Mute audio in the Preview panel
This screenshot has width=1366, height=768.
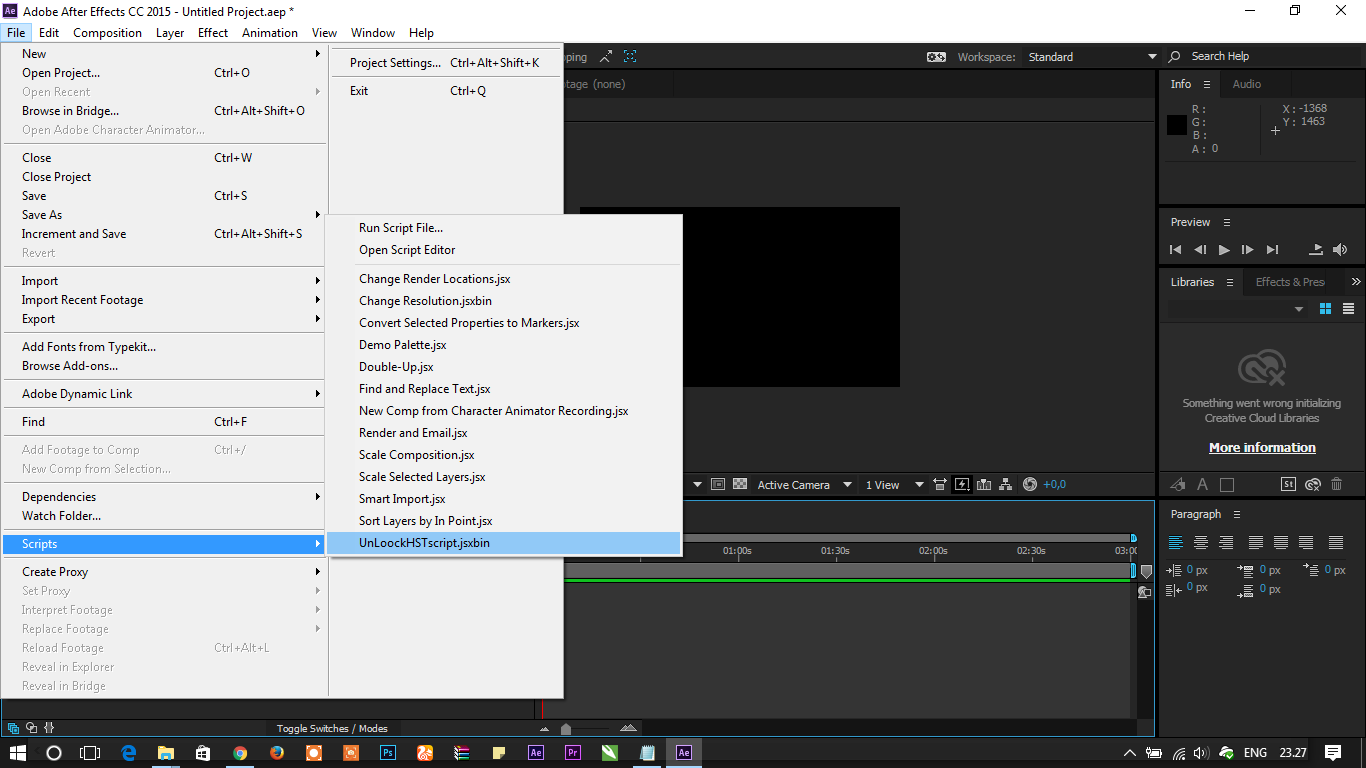click(1340, 249)
